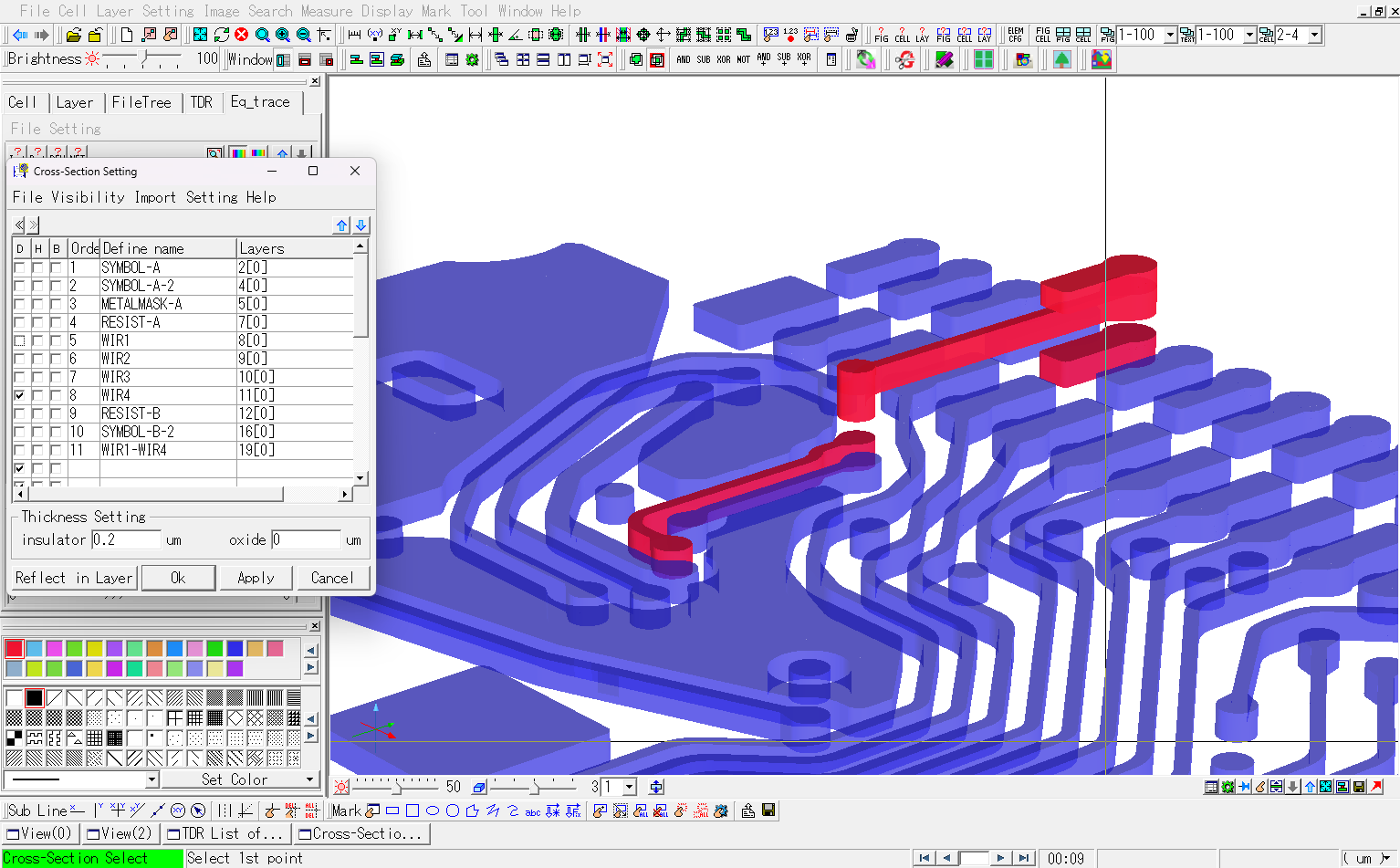
Task: Toggle the B checkbox for SYMBOL-B-2 row
Action: [x=56, y=432]
